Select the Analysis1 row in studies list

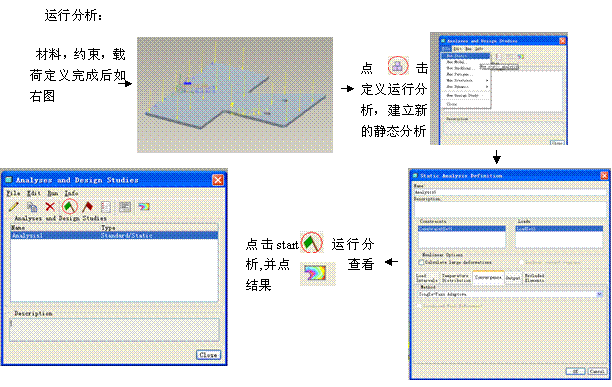[114, 235]
